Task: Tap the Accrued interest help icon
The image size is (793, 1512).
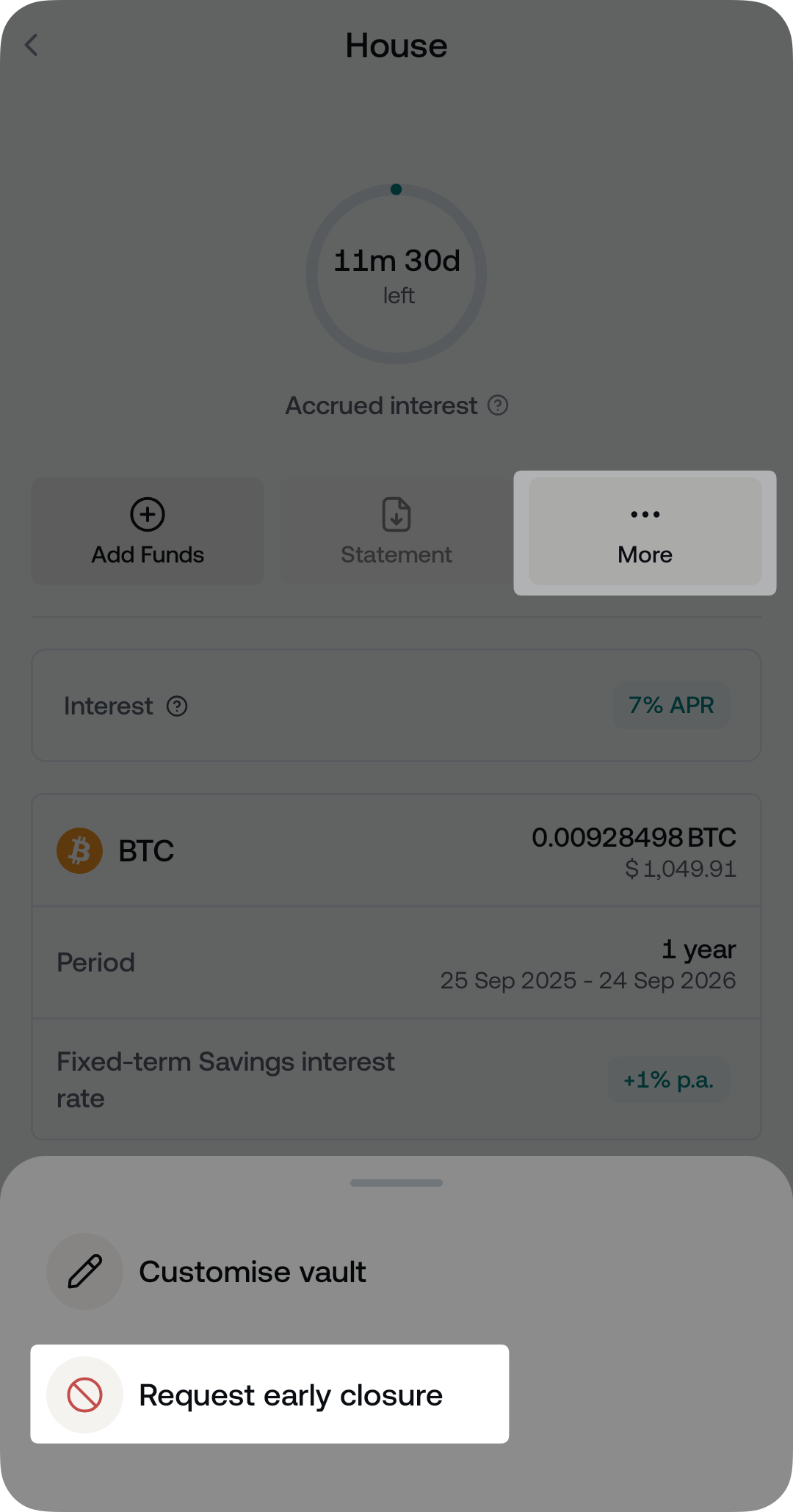Action: click(498, 405)
